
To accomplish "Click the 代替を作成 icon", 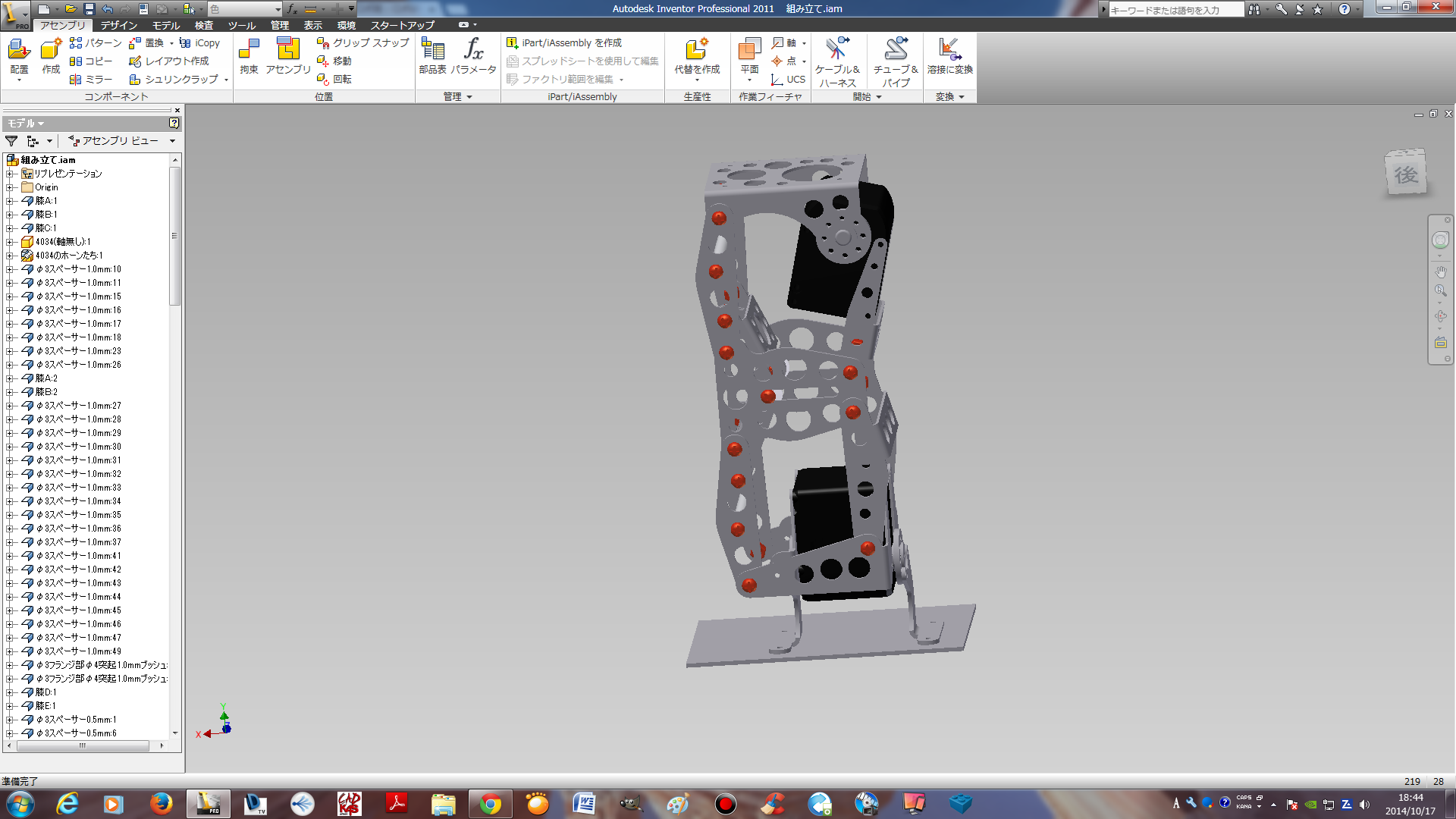I will (x=697, y=50).
